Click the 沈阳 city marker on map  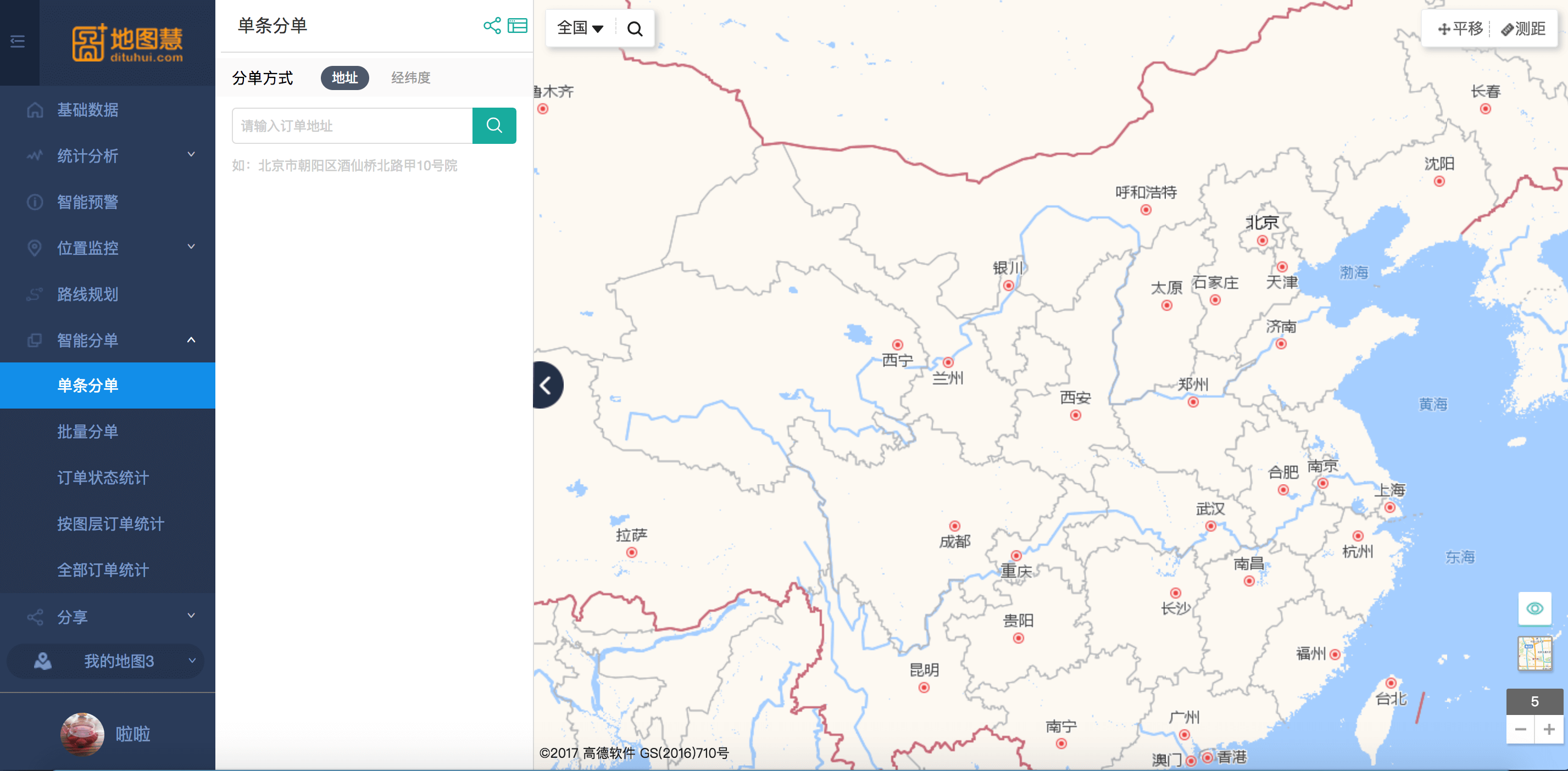pyautogui.click(x=1439, y=181)
